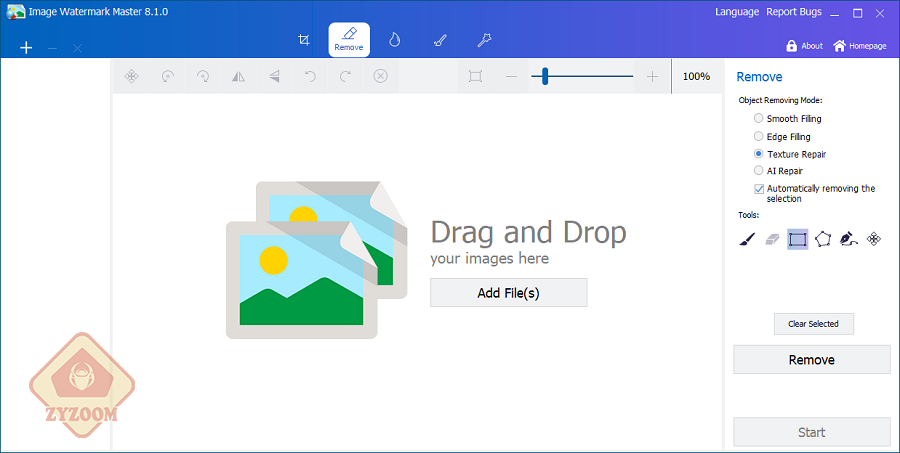
Task: Rotate image clockwise
Action: [203, 76]
